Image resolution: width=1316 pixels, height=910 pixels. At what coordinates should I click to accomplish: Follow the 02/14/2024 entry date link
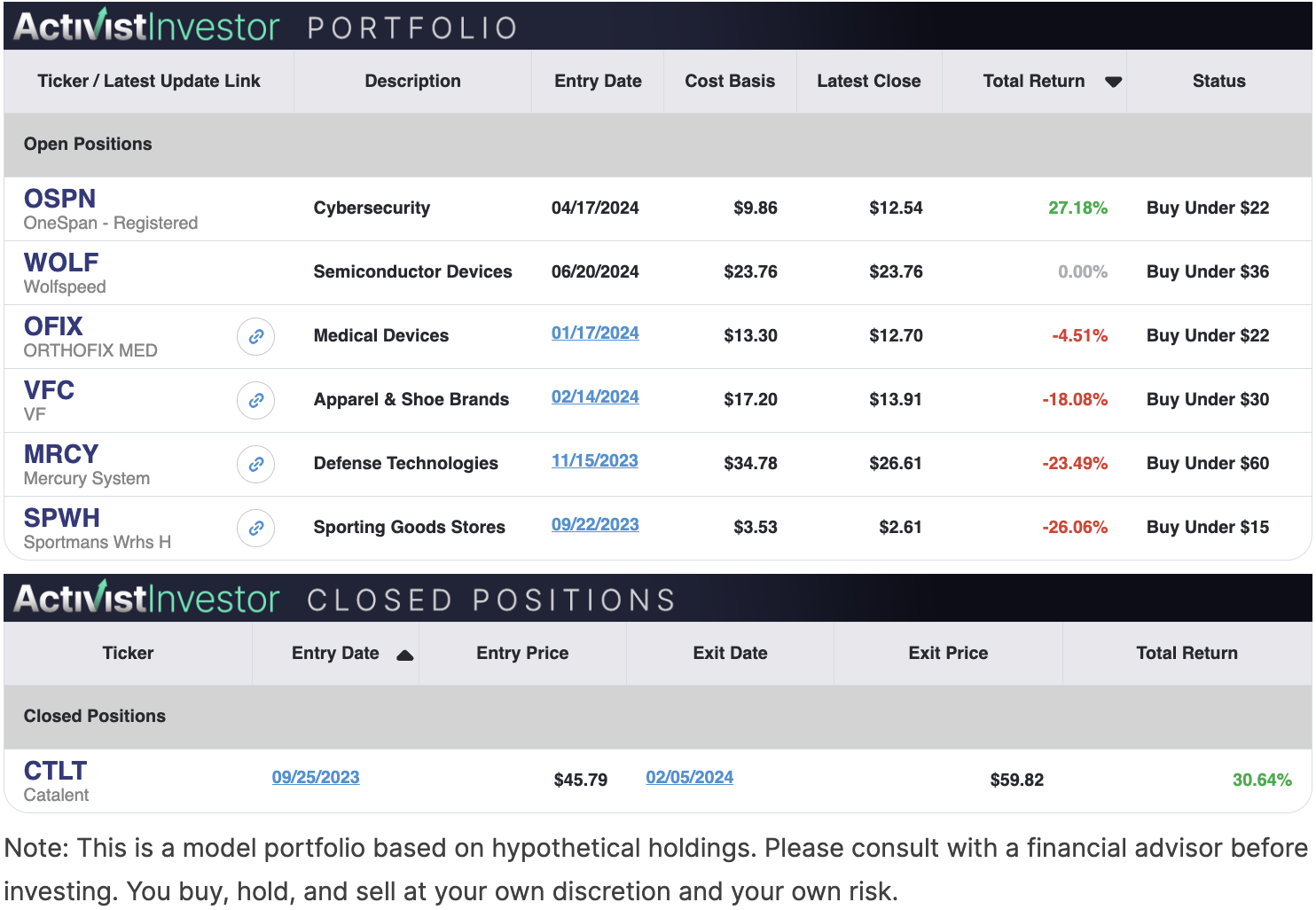595,396
